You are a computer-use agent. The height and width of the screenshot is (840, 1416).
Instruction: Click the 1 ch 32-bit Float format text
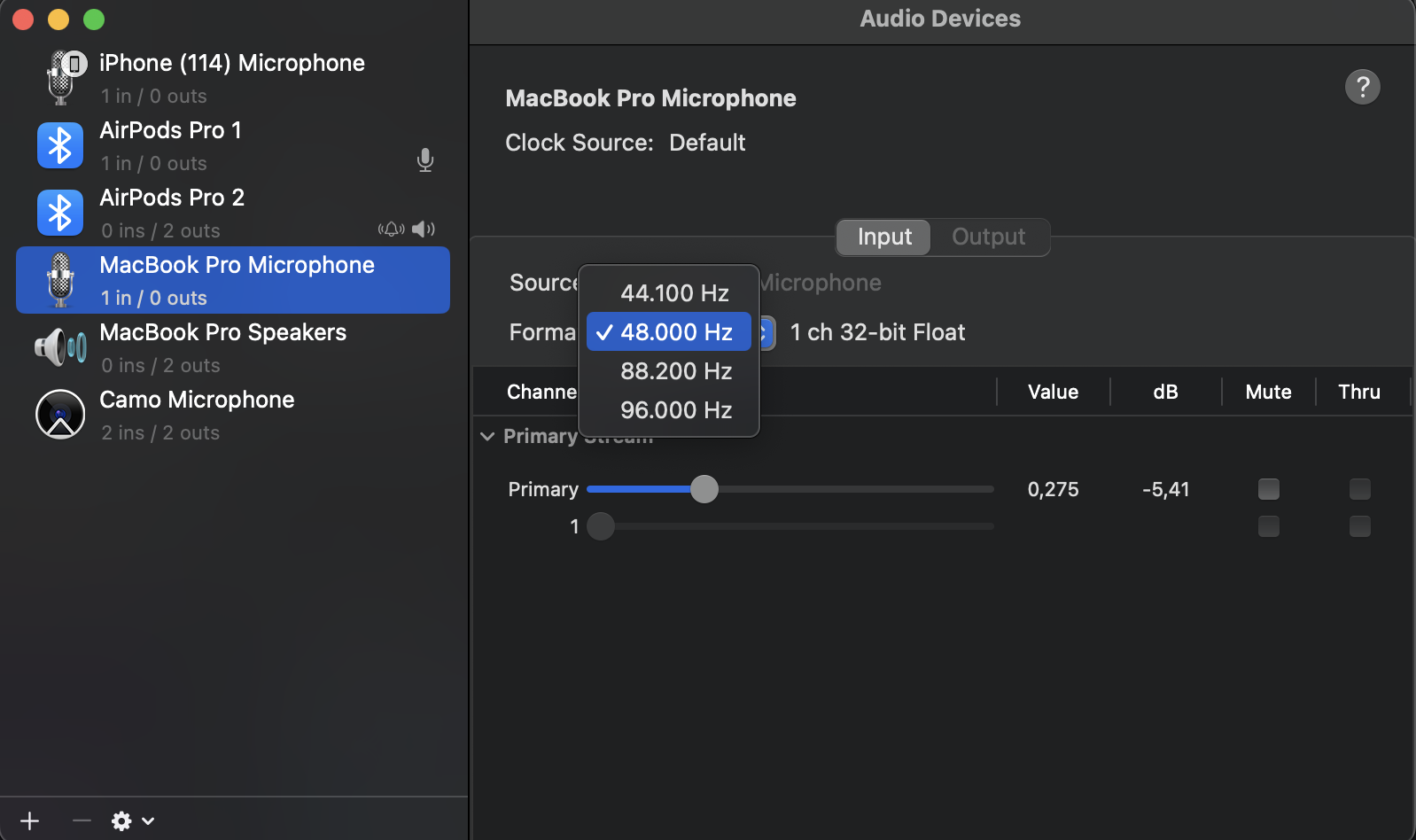point(877,332)
